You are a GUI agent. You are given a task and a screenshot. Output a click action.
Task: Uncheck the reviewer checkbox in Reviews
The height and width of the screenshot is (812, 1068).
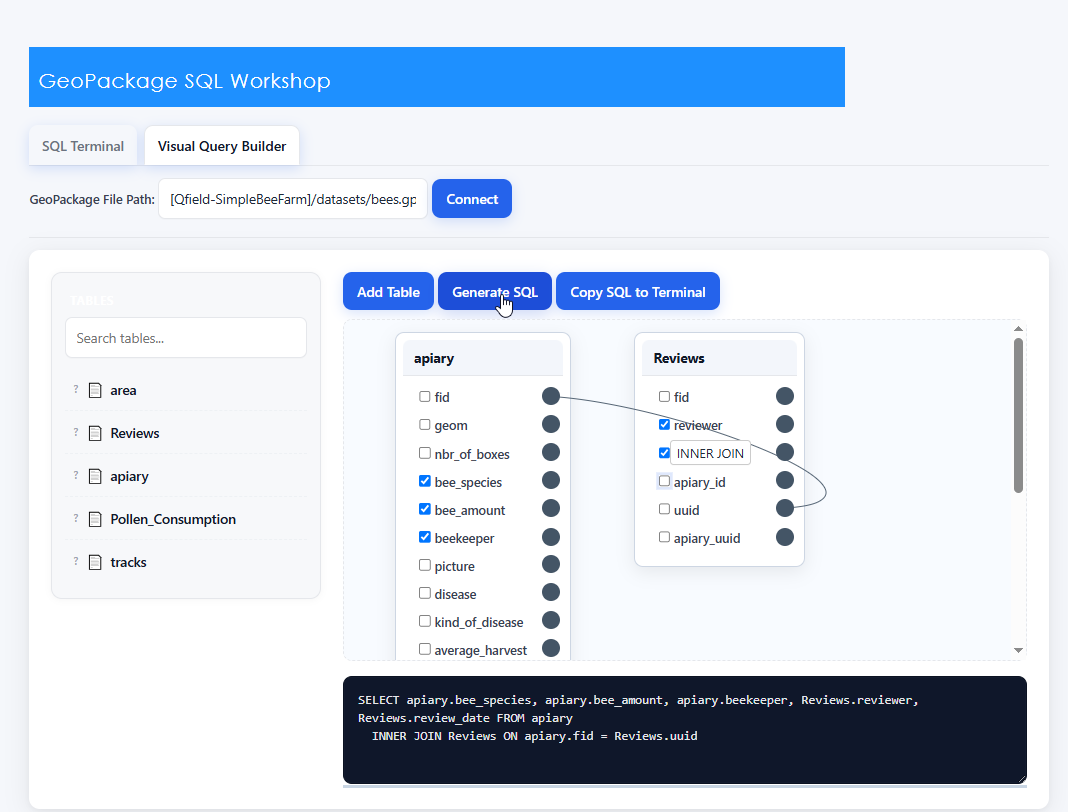[x=665, y=424]
